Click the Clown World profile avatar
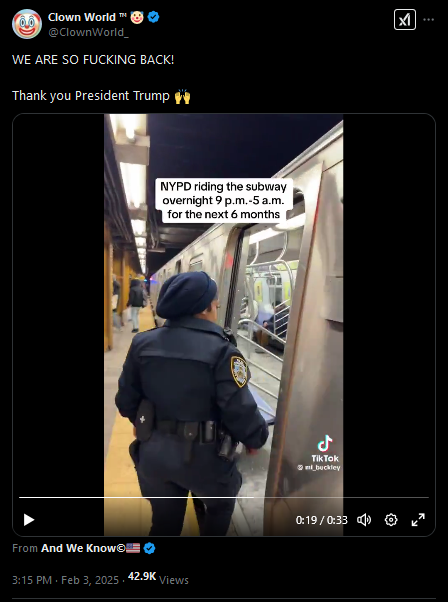The width and height of the screenshot is (448, 602). point(27,24)
